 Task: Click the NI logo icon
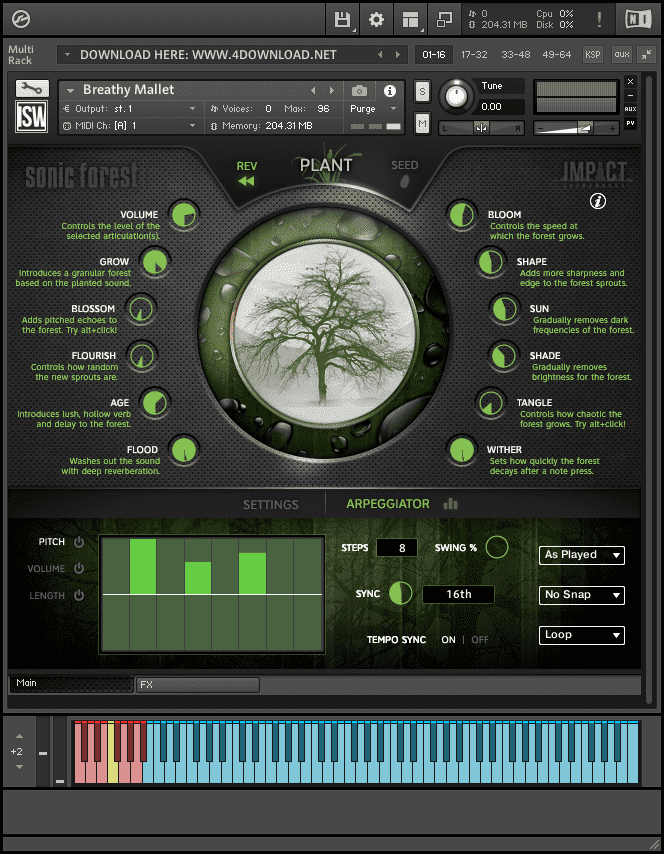[x=638, y=20]
